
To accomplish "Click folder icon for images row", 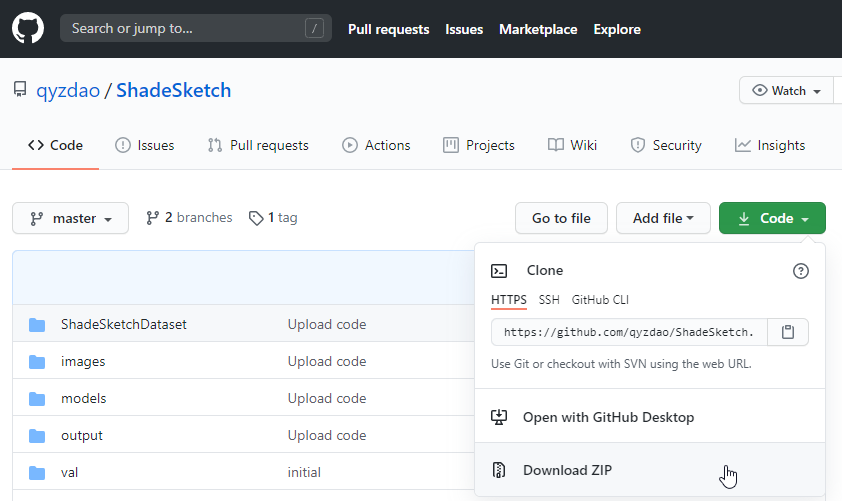I will click(x=37, y=362).
